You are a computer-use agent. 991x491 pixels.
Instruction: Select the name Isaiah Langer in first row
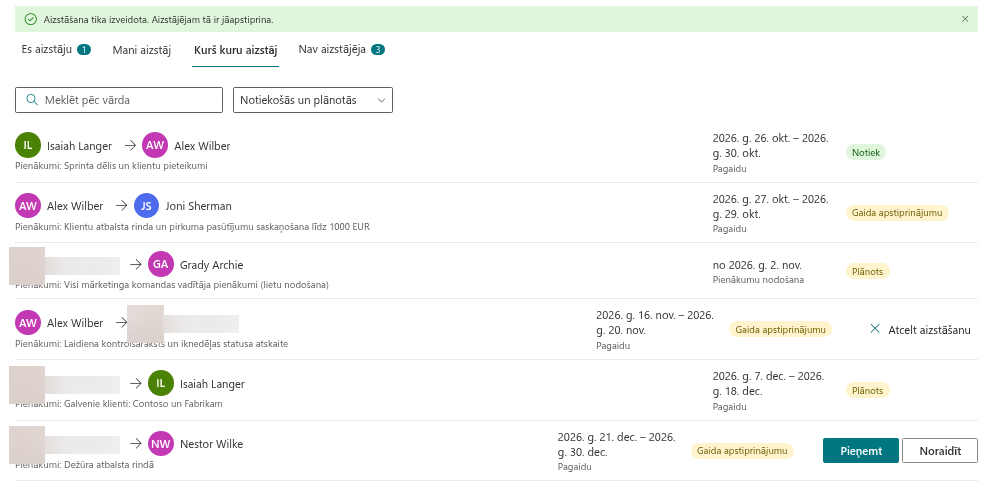pyautogui.click(x=79, y=146)
